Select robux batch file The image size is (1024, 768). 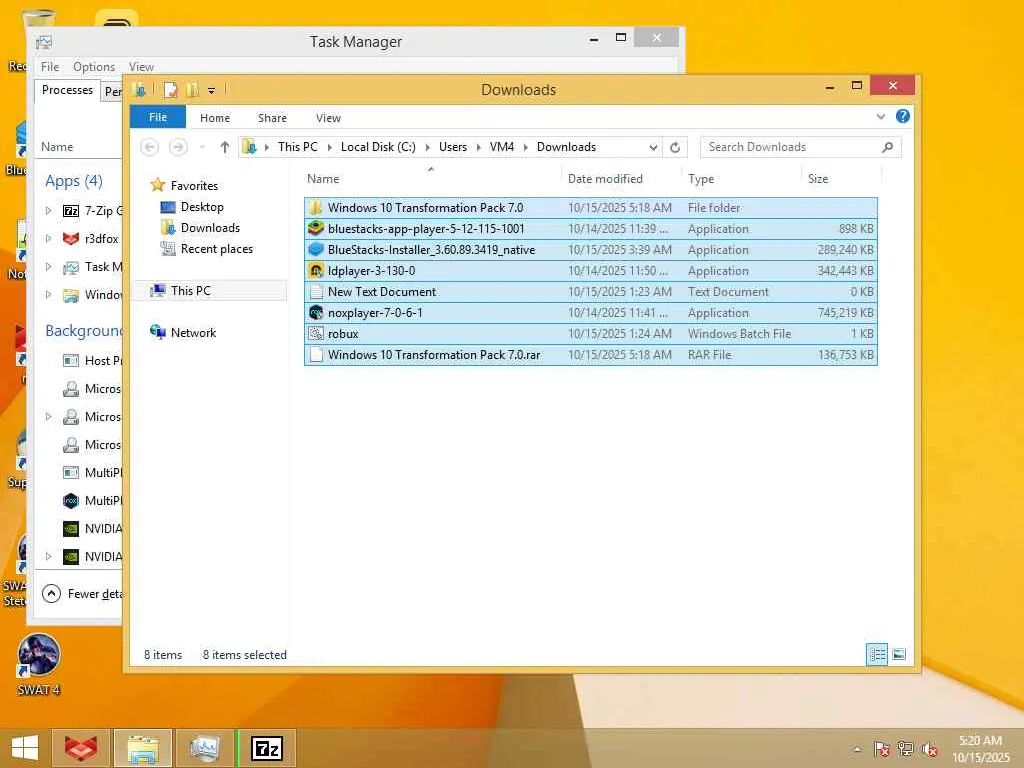590,334
